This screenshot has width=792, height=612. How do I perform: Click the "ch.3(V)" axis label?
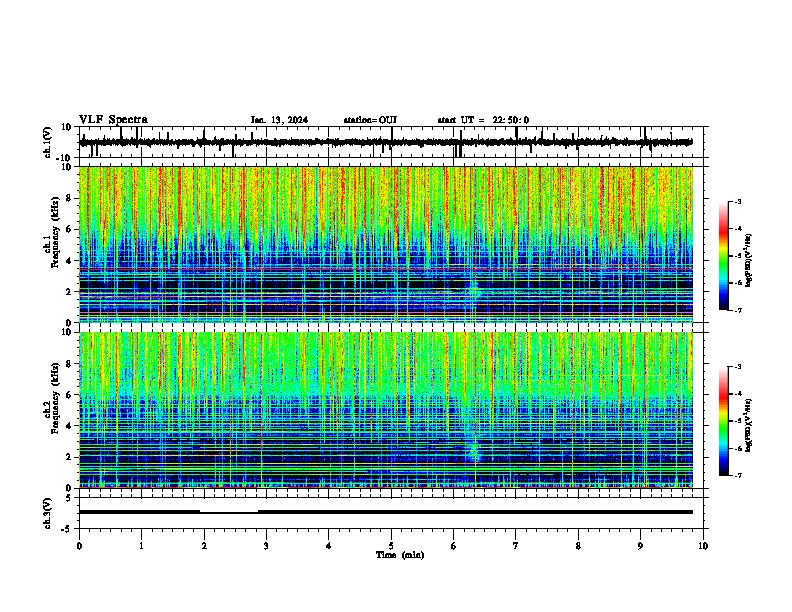48,513
